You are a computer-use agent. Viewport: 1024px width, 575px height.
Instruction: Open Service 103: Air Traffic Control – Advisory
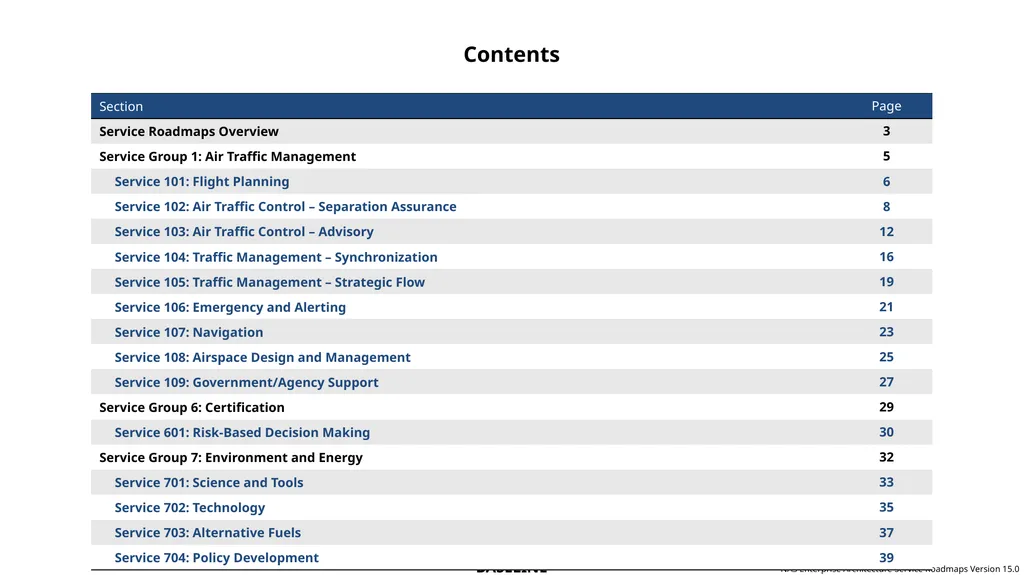[244, 231]
